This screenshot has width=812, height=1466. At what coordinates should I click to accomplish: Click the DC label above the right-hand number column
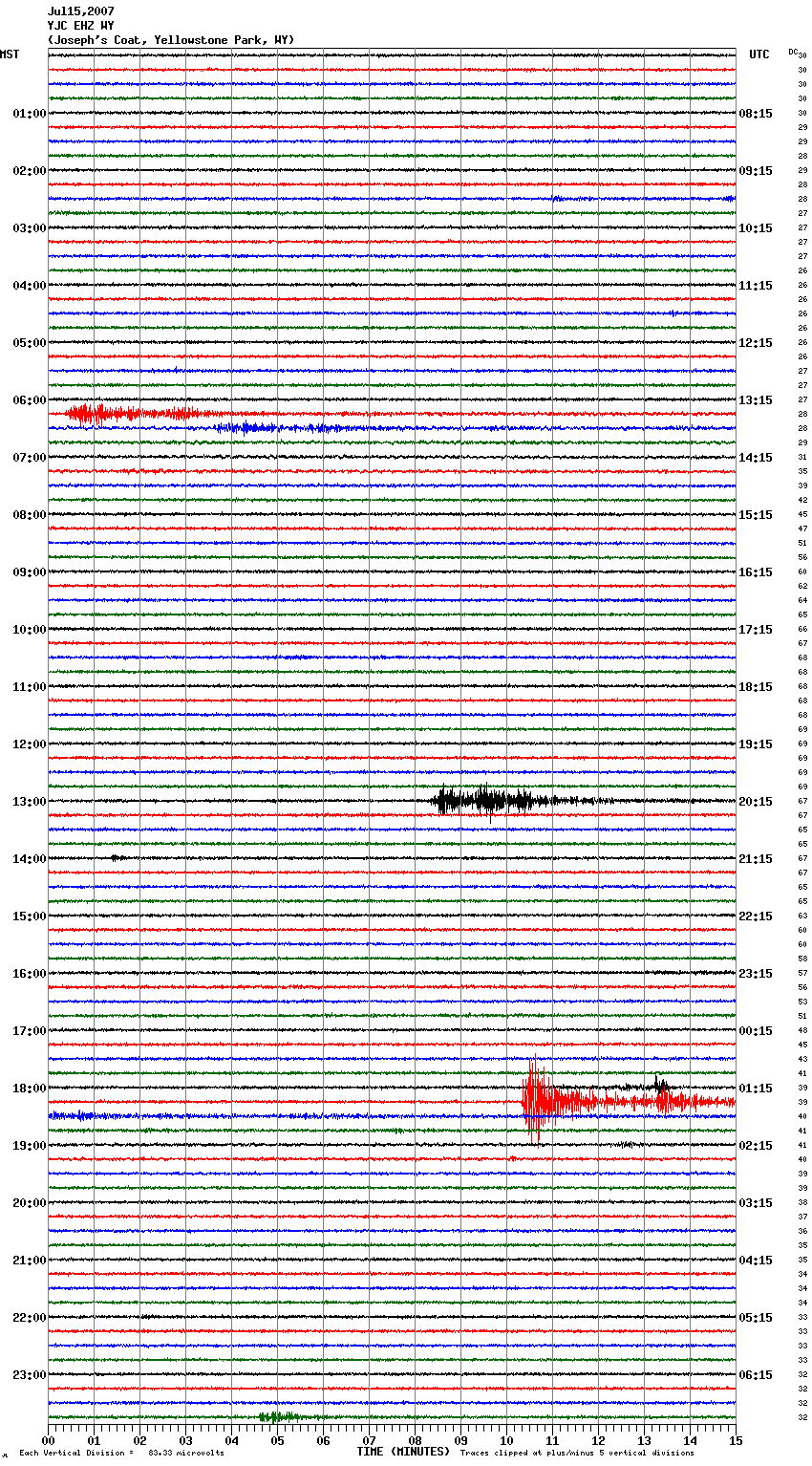coord(793,52)
